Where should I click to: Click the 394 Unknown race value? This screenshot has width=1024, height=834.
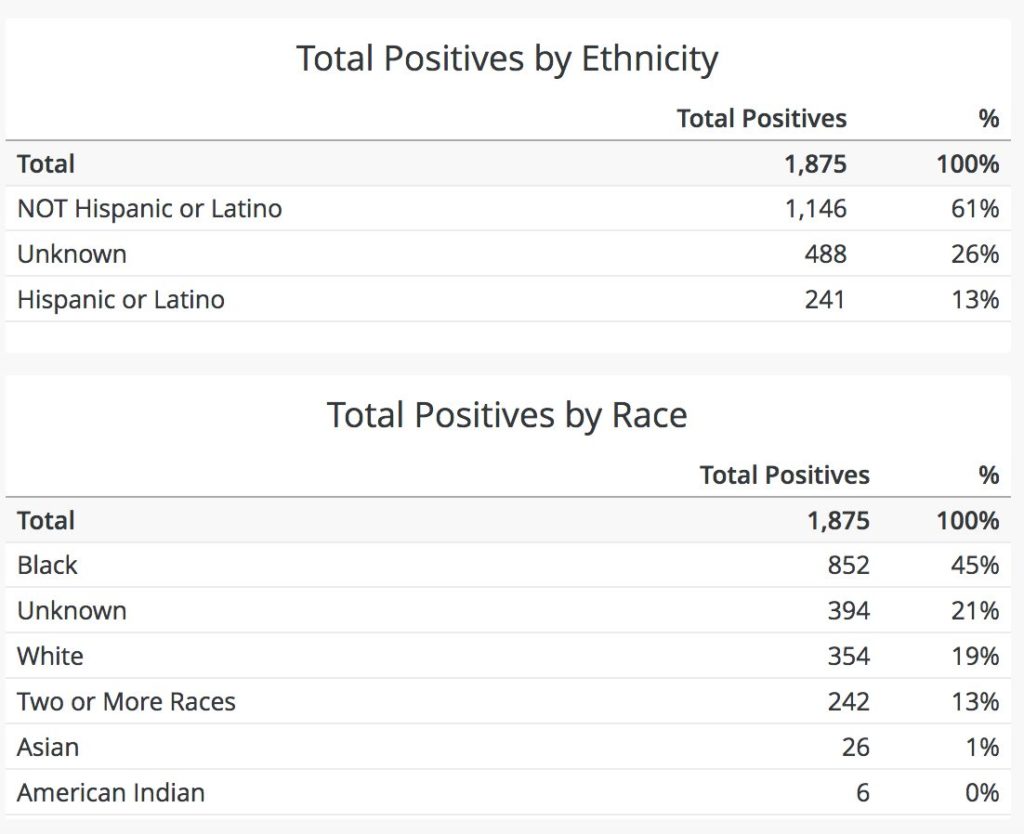click(848, 611)
